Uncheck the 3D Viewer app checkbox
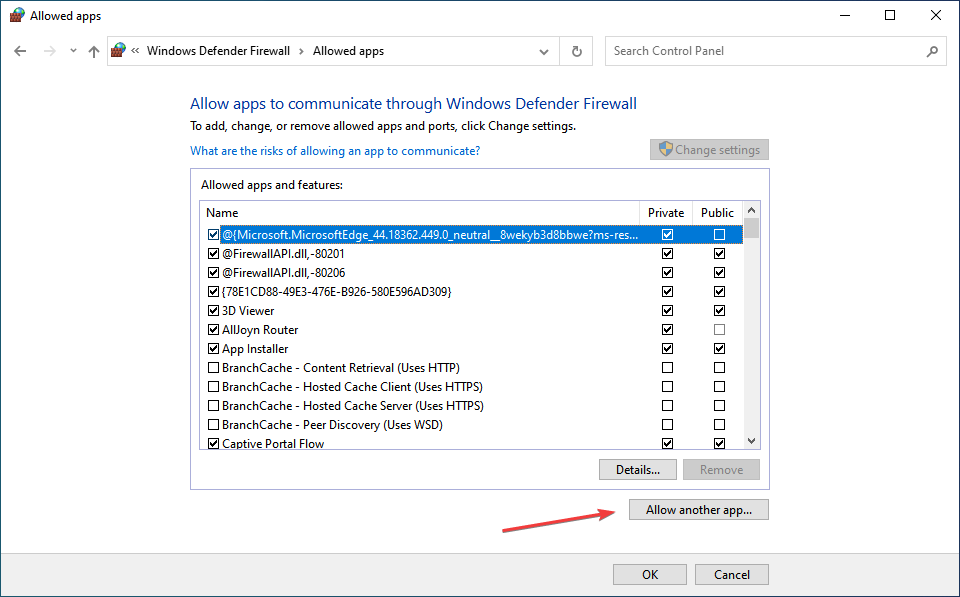Image resolution: width=960 pixels, height=597 pixels. [x=213, y=311]
